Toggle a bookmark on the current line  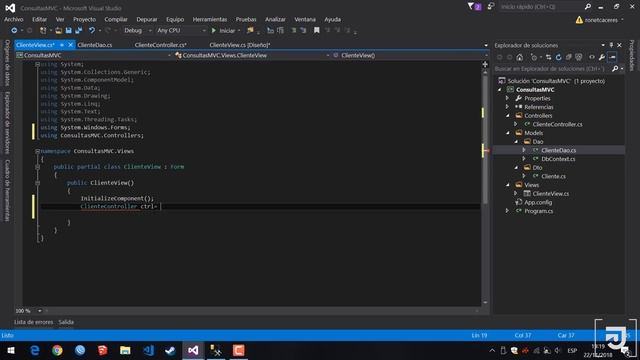coord(316,31)
